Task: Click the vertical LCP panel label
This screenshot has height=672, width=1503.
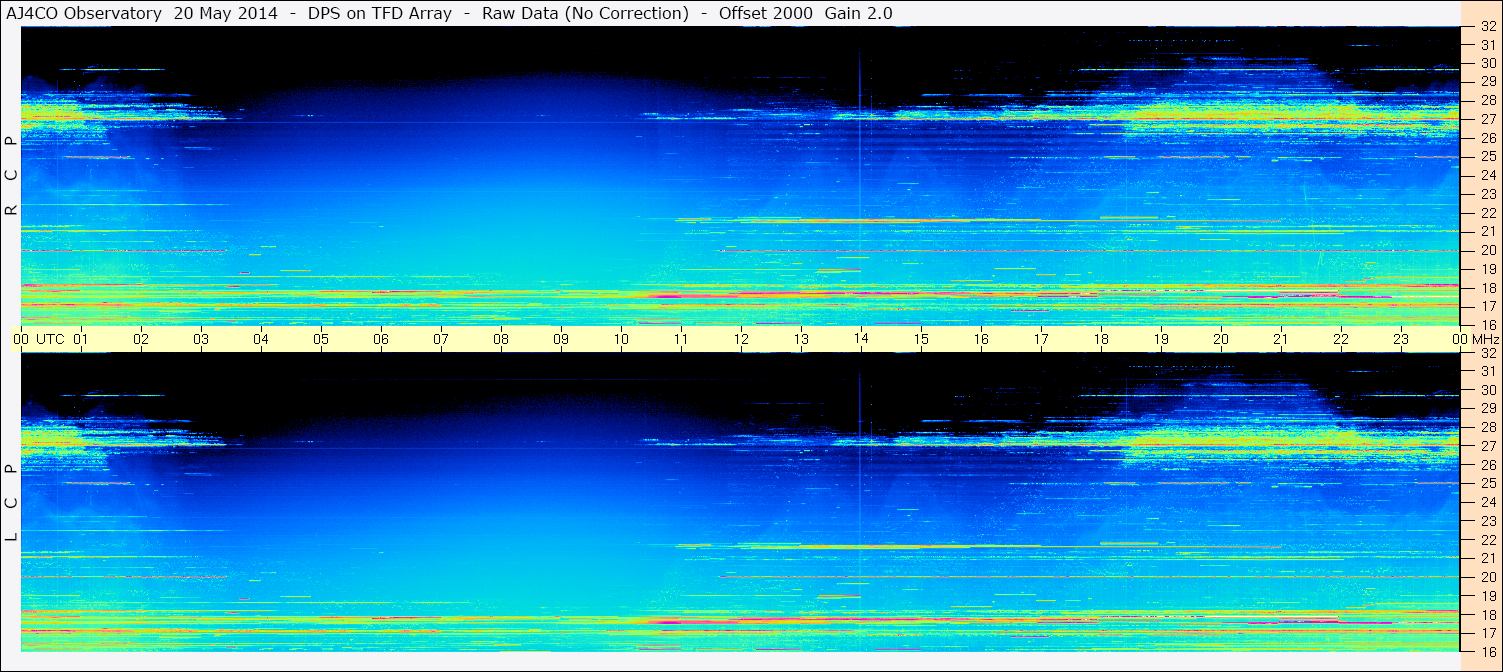Action: point(12,502)
